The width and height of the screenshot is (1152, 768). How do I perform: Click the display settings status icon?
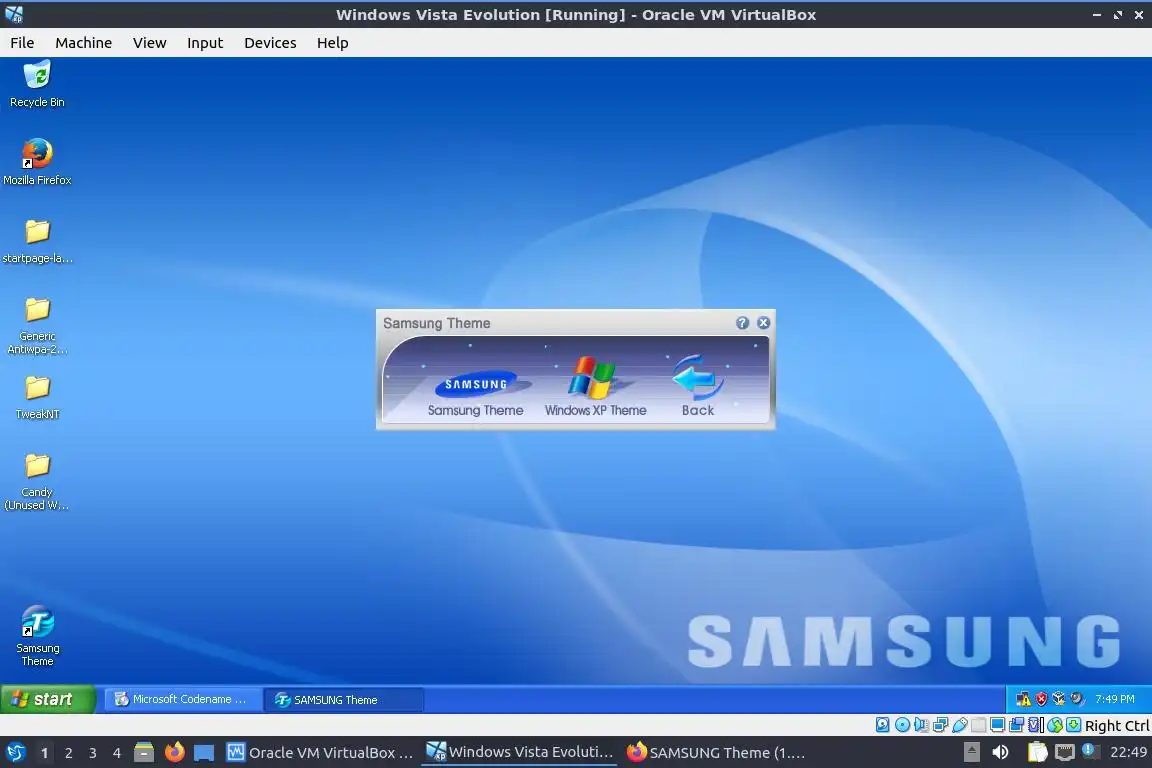(x=998, y=725)
